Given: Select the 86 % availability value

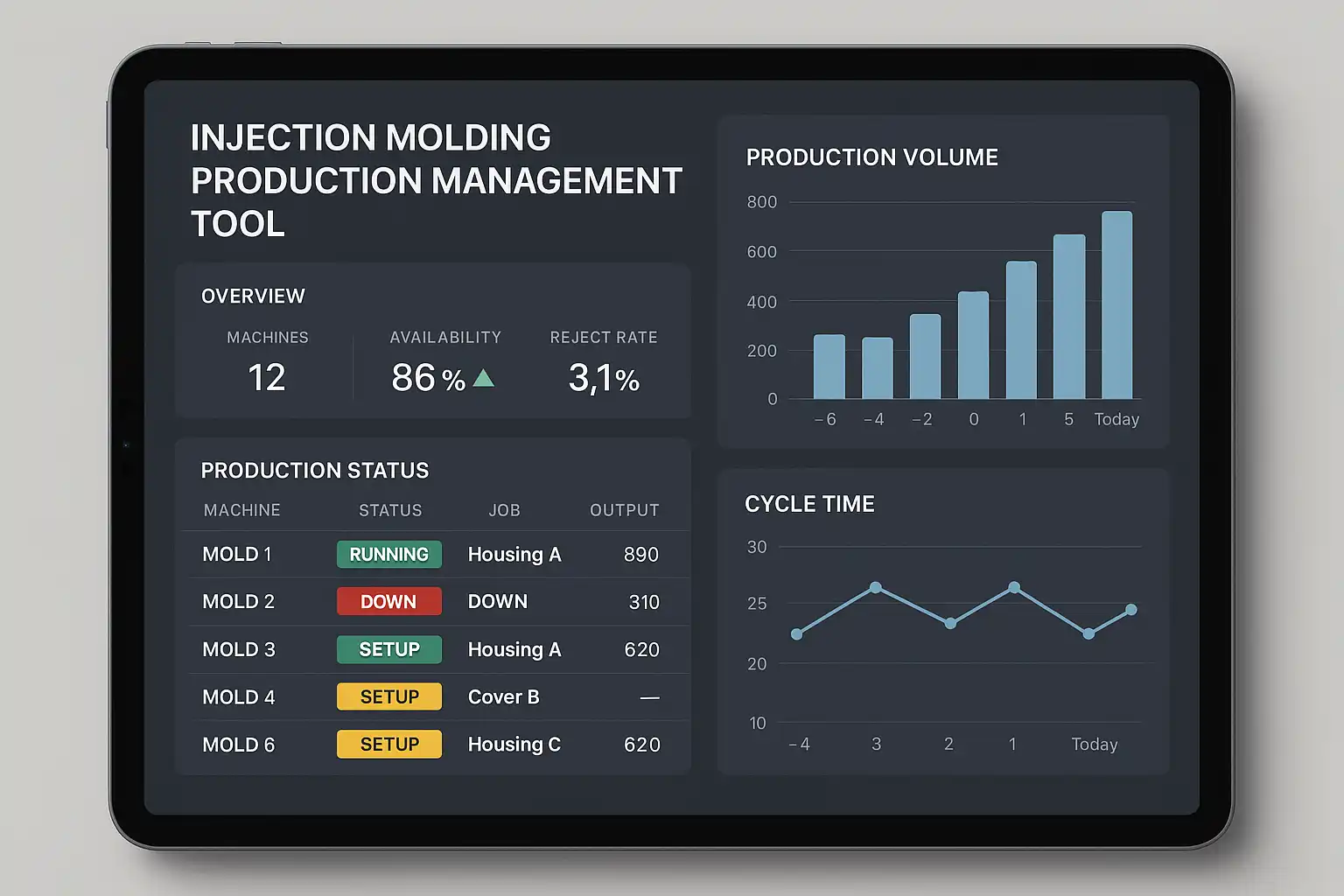Looking at the screenshot, I should point(429,378).
